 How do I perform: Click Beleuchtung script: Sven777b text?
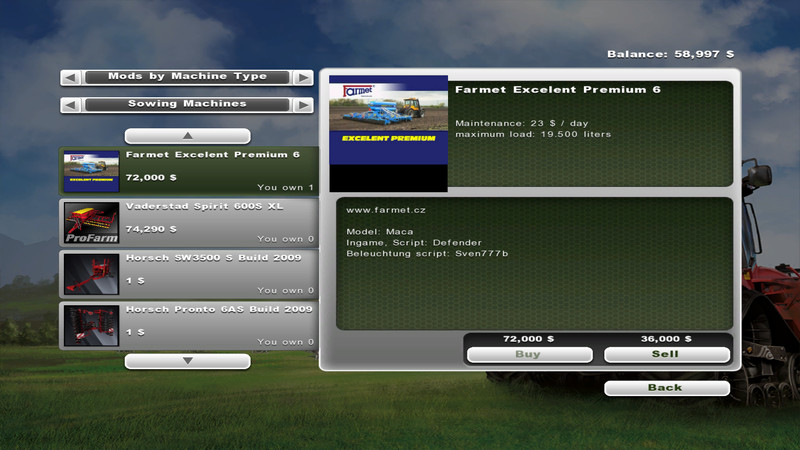(x=427, y=254)
